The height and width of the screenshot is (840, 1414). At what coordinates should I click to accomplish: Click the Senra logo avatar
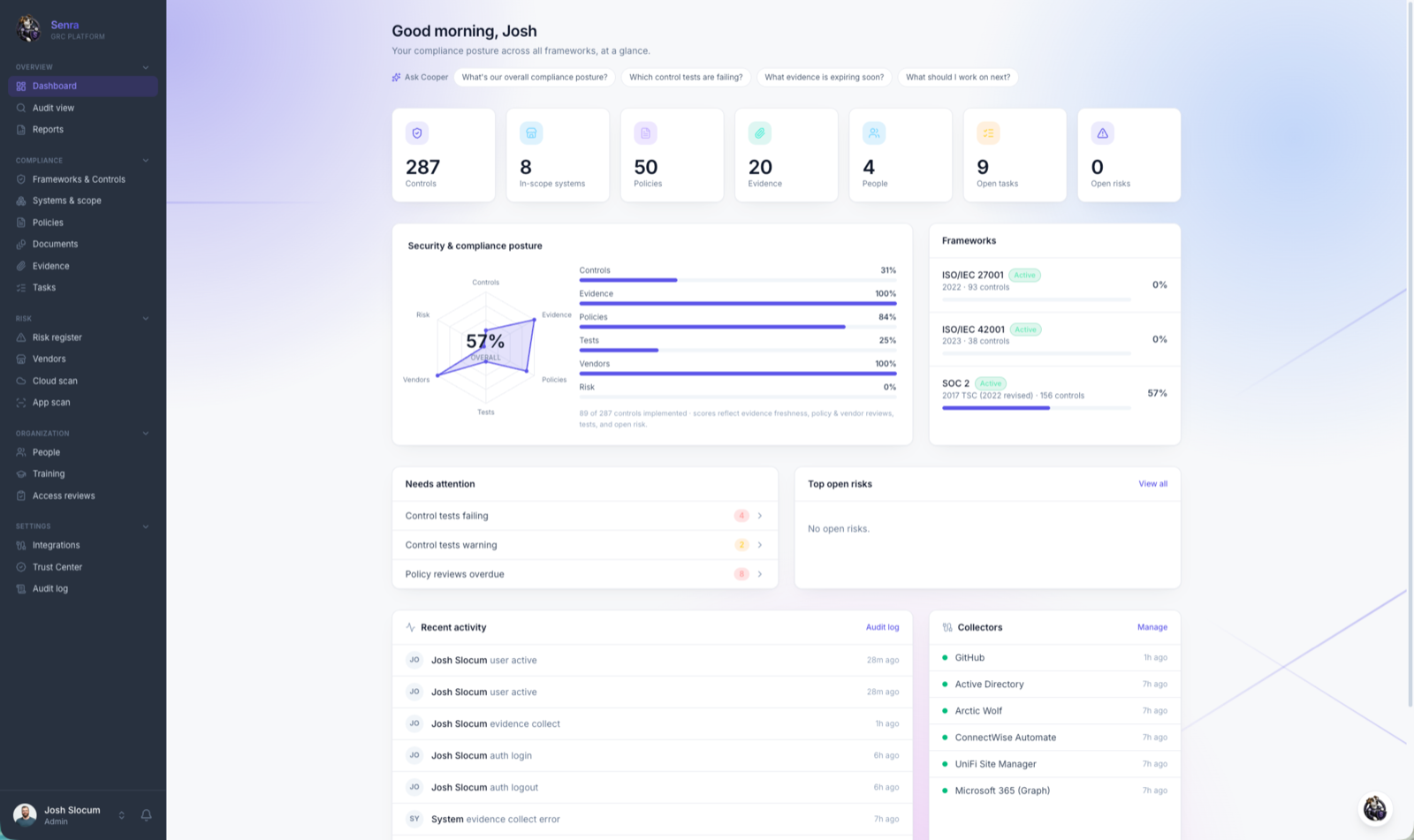pos(28,29)
